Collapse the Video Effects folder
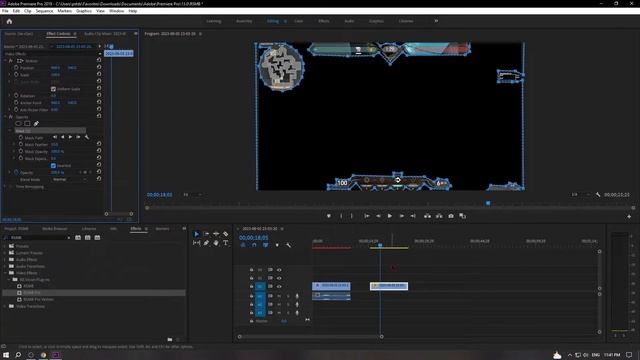Image resolution: width=640 pixels, height=360 pixels. coord(5,273)
